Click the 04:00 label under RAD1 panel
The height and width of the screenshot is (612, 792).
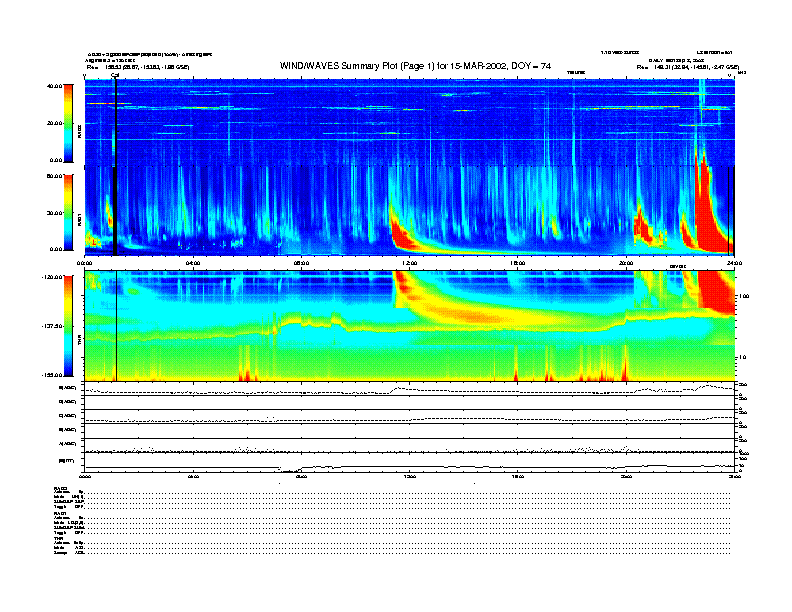point(193,263)
